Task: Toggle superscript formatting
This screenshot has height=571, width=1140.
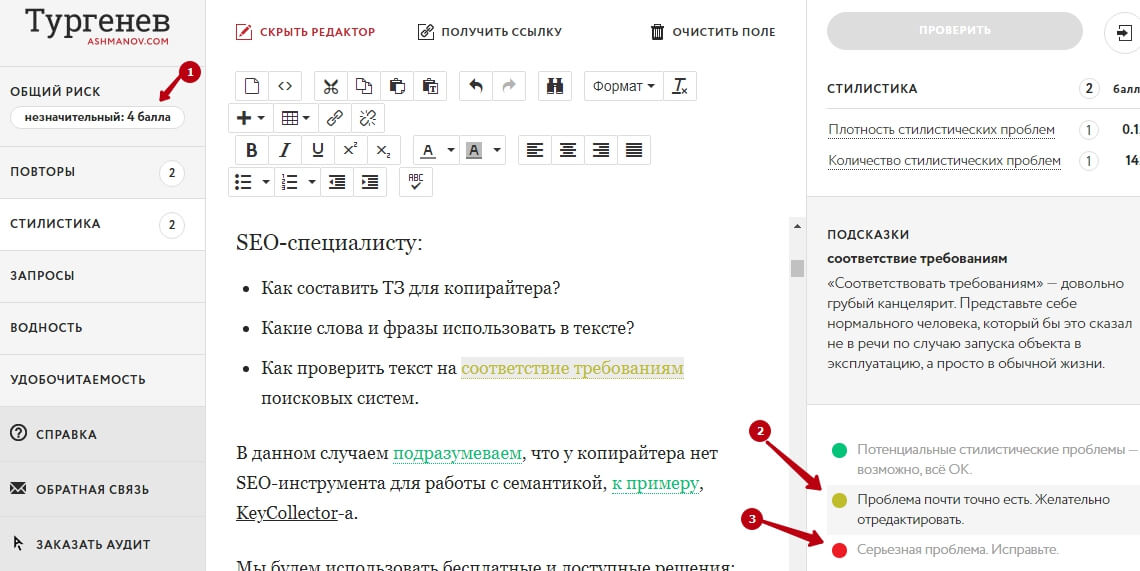Action: (x=350, y=150)
